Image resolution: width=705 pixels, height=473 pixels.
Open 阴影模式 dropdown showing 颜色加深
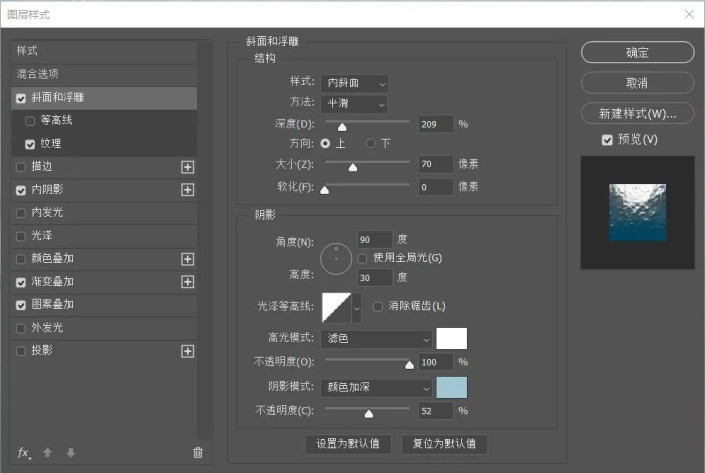click(x=377, y=388)
